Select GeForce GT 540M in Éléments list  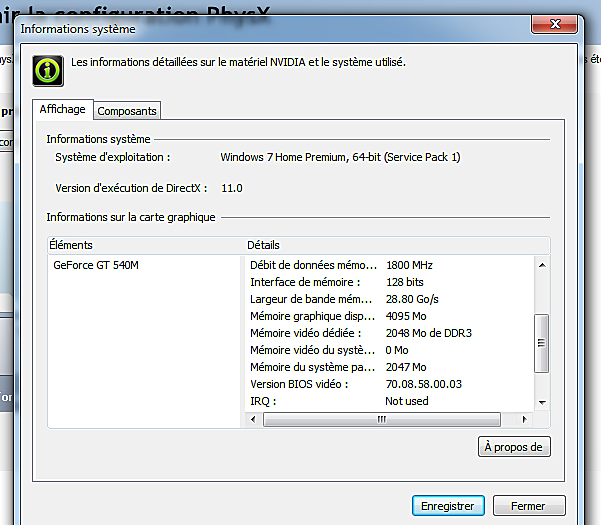coord(96,265)
